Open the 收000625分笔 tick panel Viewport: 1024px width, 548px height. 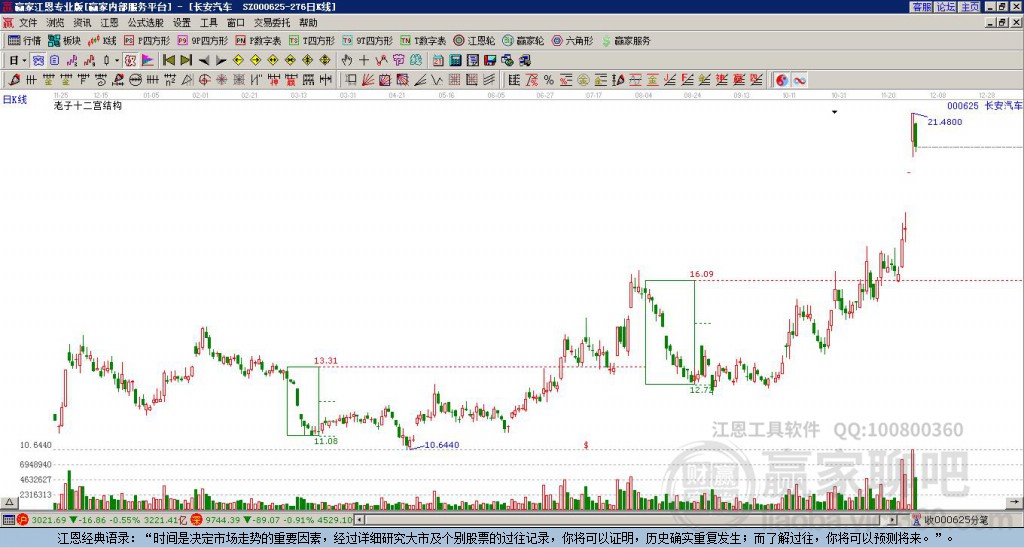950,520
